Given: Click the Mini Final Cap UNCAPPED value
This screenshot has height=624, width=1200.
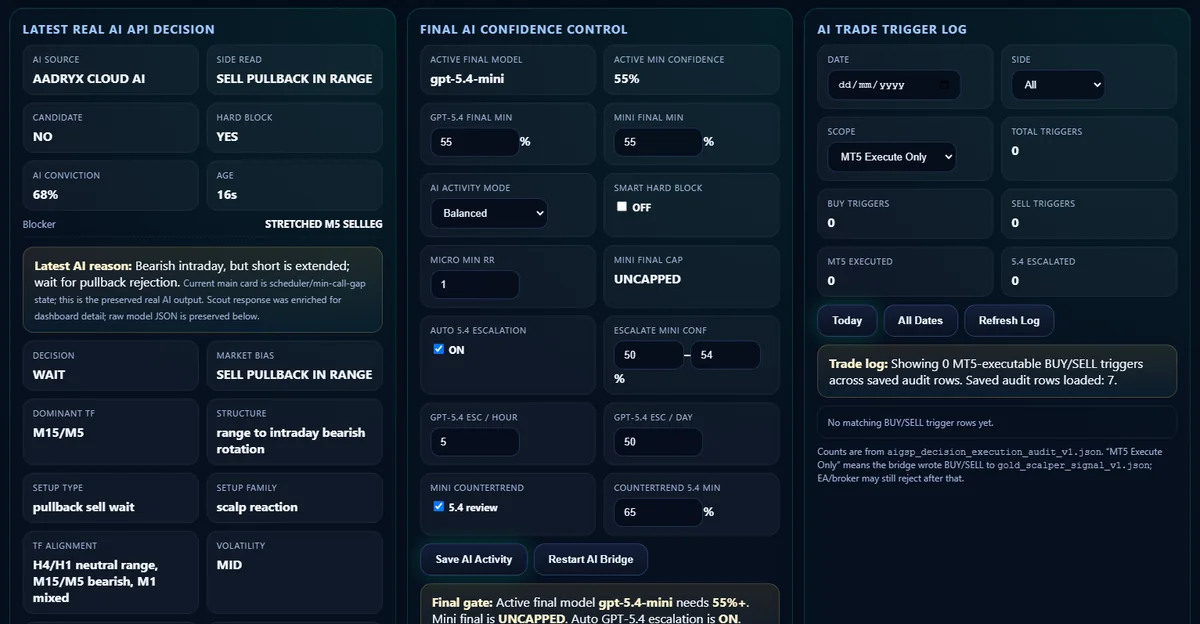Looking at the screenshot, I should coord(647,279).
